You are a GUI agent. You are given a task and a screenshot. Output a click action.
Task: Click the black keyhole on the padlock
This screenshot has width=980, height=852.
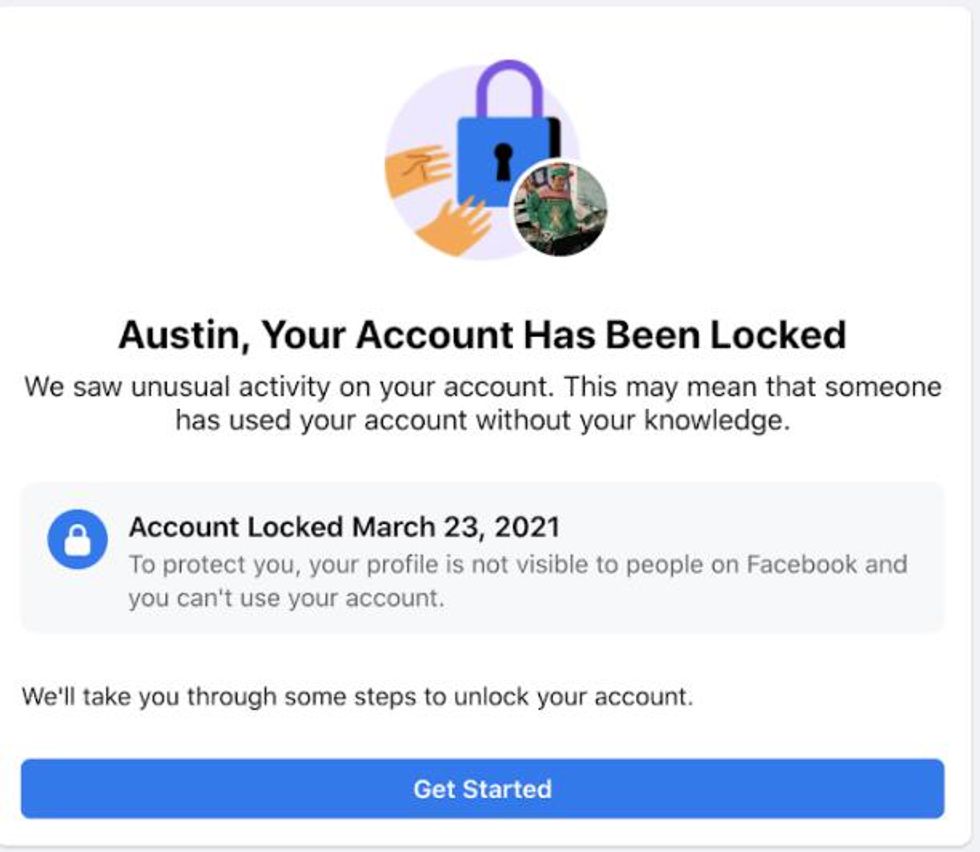coord(503,160)
